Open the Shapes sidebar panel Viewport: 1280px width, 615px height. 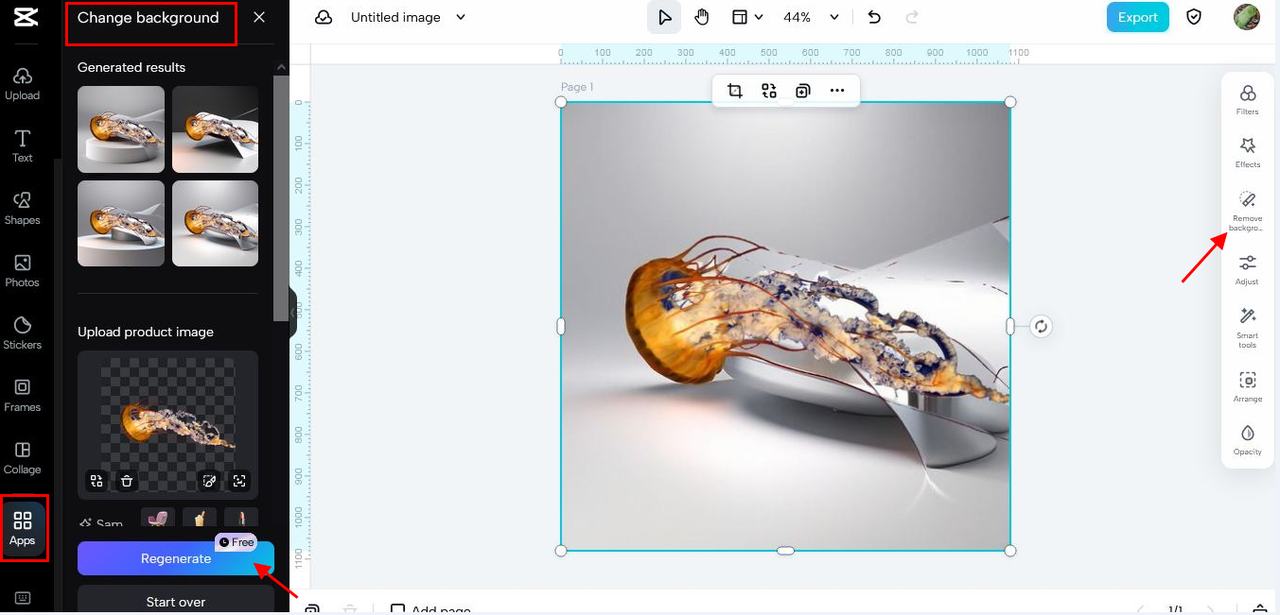click(22, 208)
